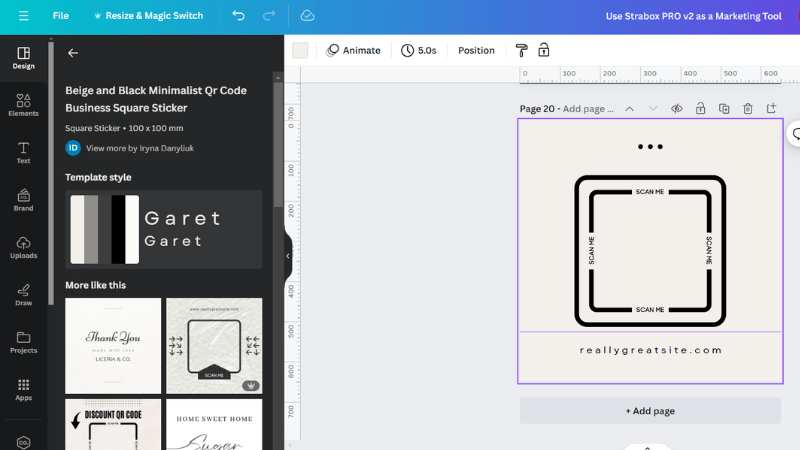Click the cloud save status icon
The height and width of the screenshot is (450, 800).
click(307, 16)
